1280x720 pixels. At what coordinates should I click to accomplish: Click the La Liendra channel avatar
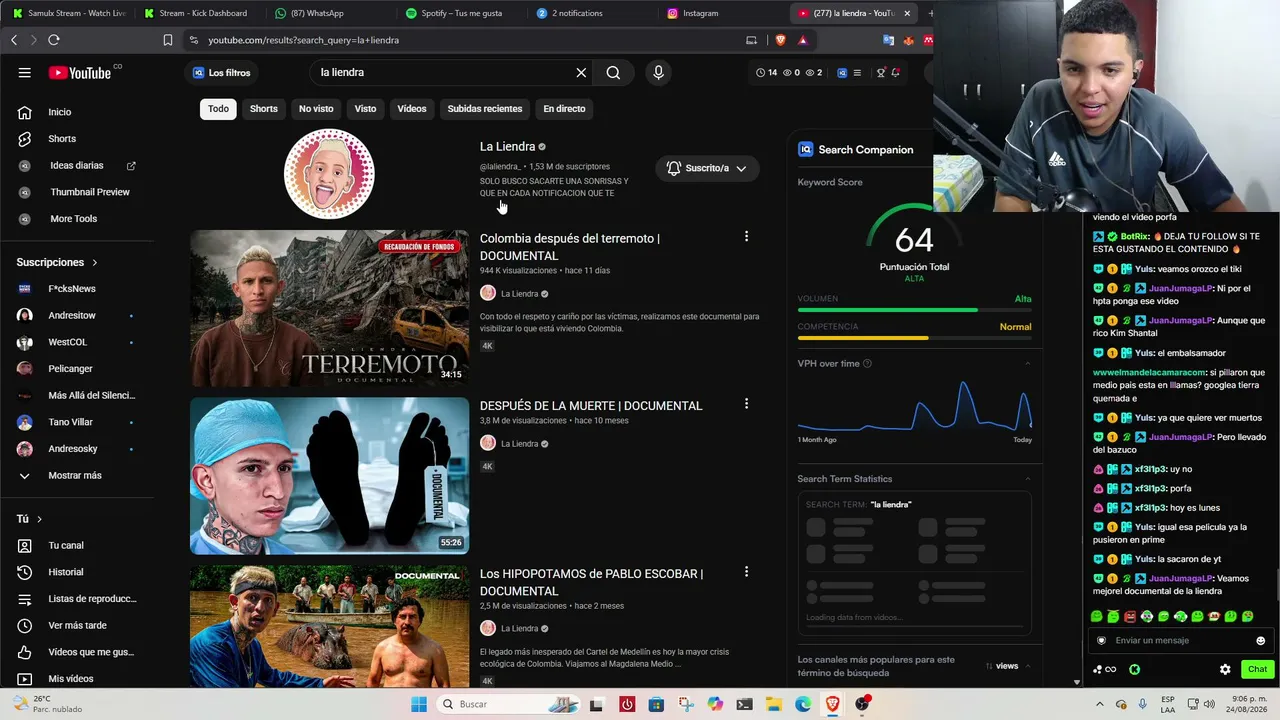tap(329, 173)
